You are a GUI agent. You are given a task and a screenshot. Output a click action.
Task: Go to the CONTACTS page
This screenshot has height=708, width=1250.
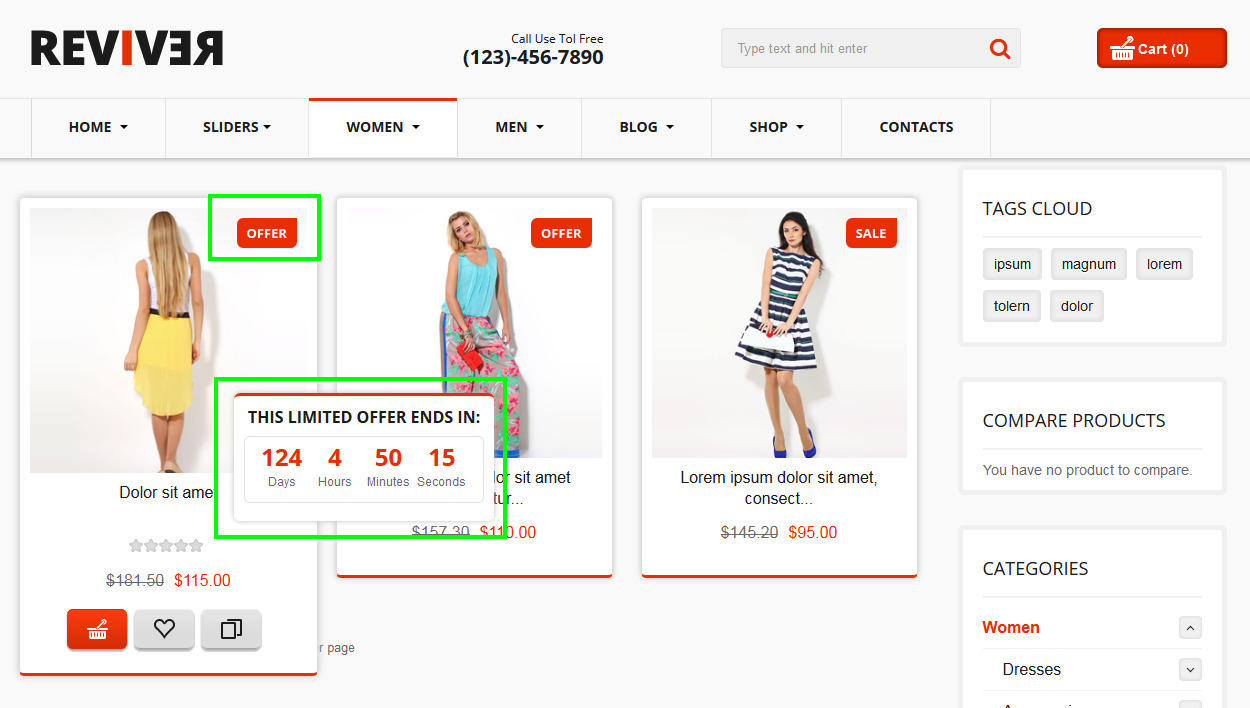tap(916, 127)
